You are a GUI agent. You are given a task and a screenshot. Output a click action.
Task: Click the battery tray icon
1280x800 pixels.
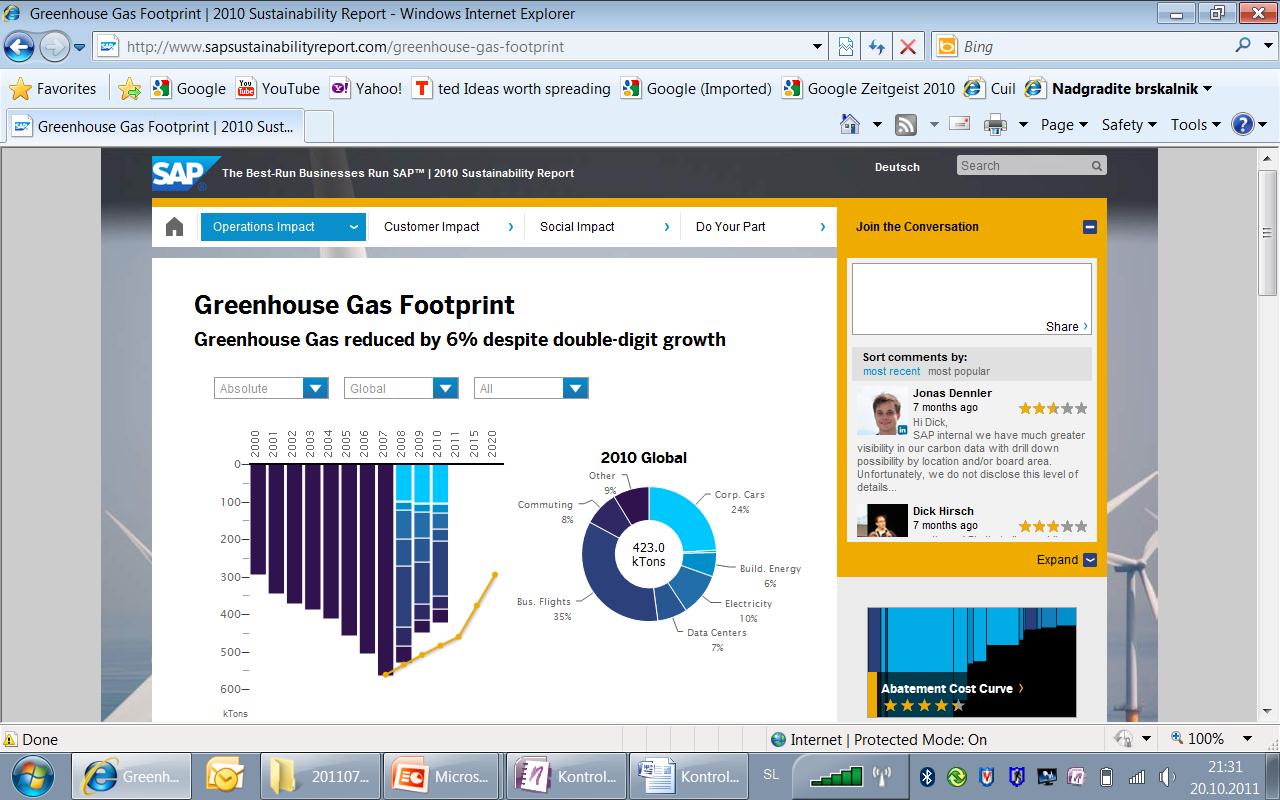point(1106,776)
